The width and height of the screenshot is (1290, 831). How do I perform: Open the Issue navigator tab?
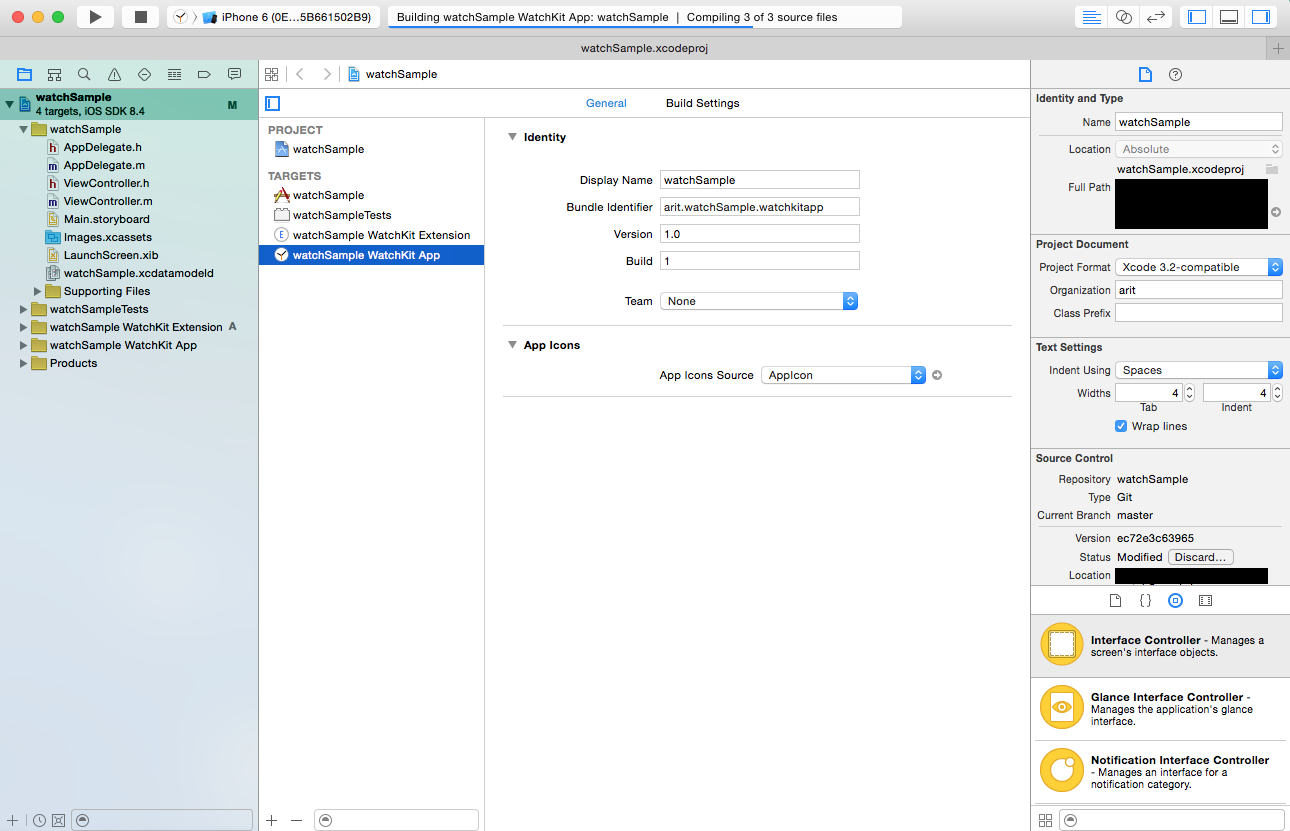point(114,74)
